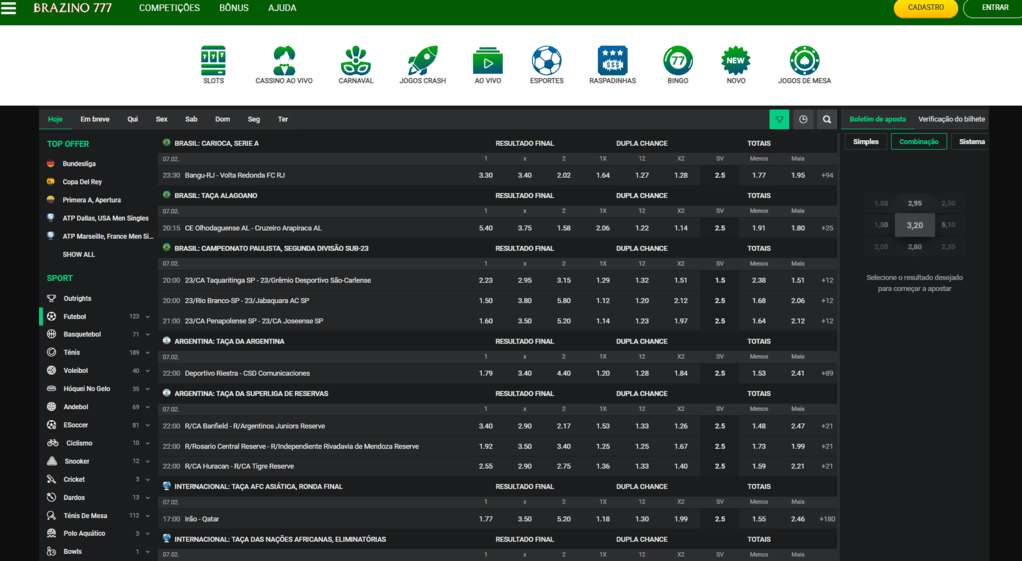Open the Esportes soccer ball icon

coord(546,61)
